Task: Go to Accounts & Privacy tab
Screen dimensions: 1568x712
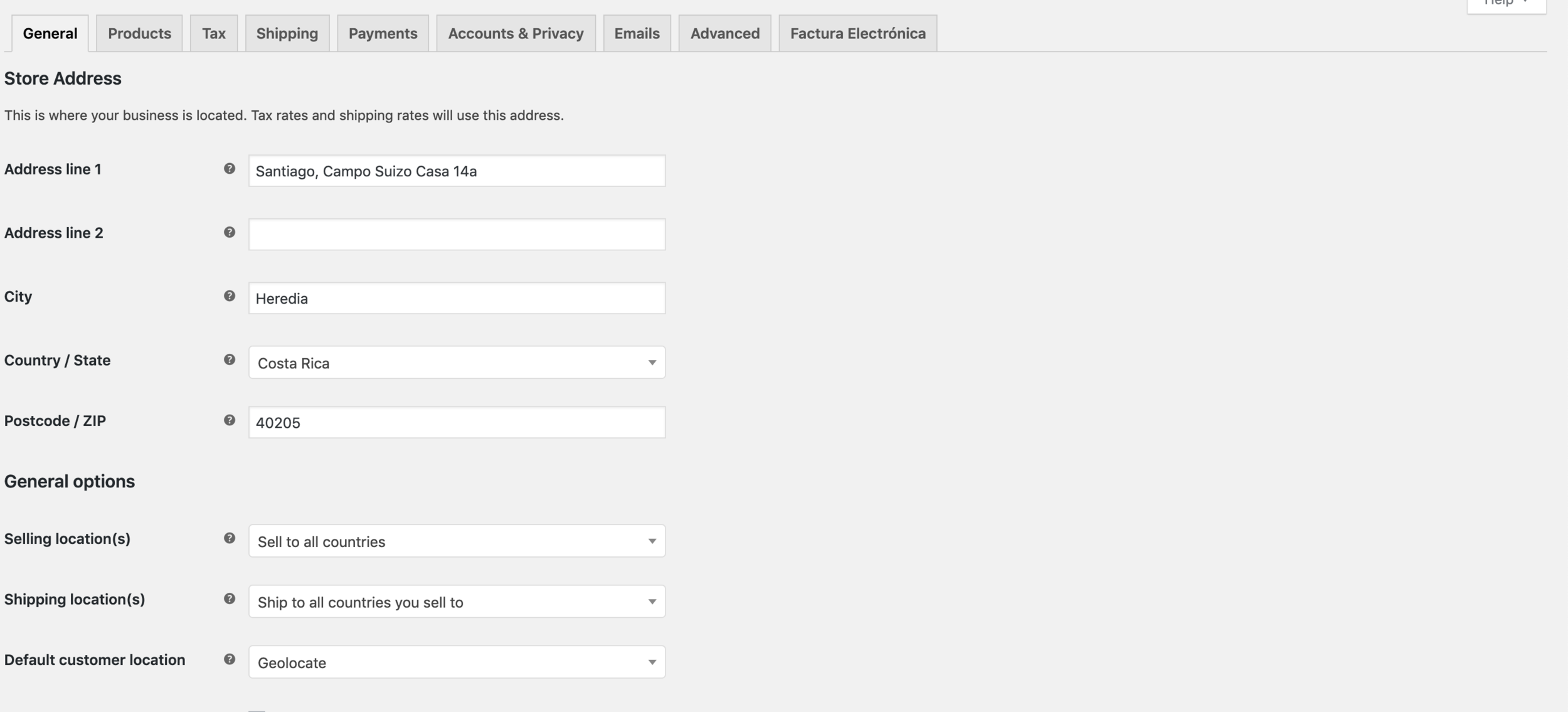Action: point(516,33)
